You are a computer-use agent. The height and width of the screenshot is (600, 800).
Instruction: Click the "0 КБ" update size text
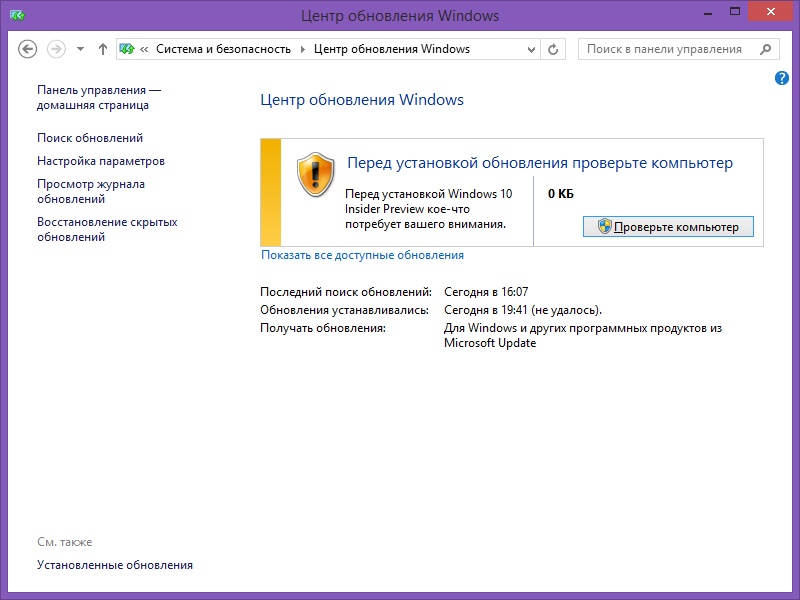[561, 194]
